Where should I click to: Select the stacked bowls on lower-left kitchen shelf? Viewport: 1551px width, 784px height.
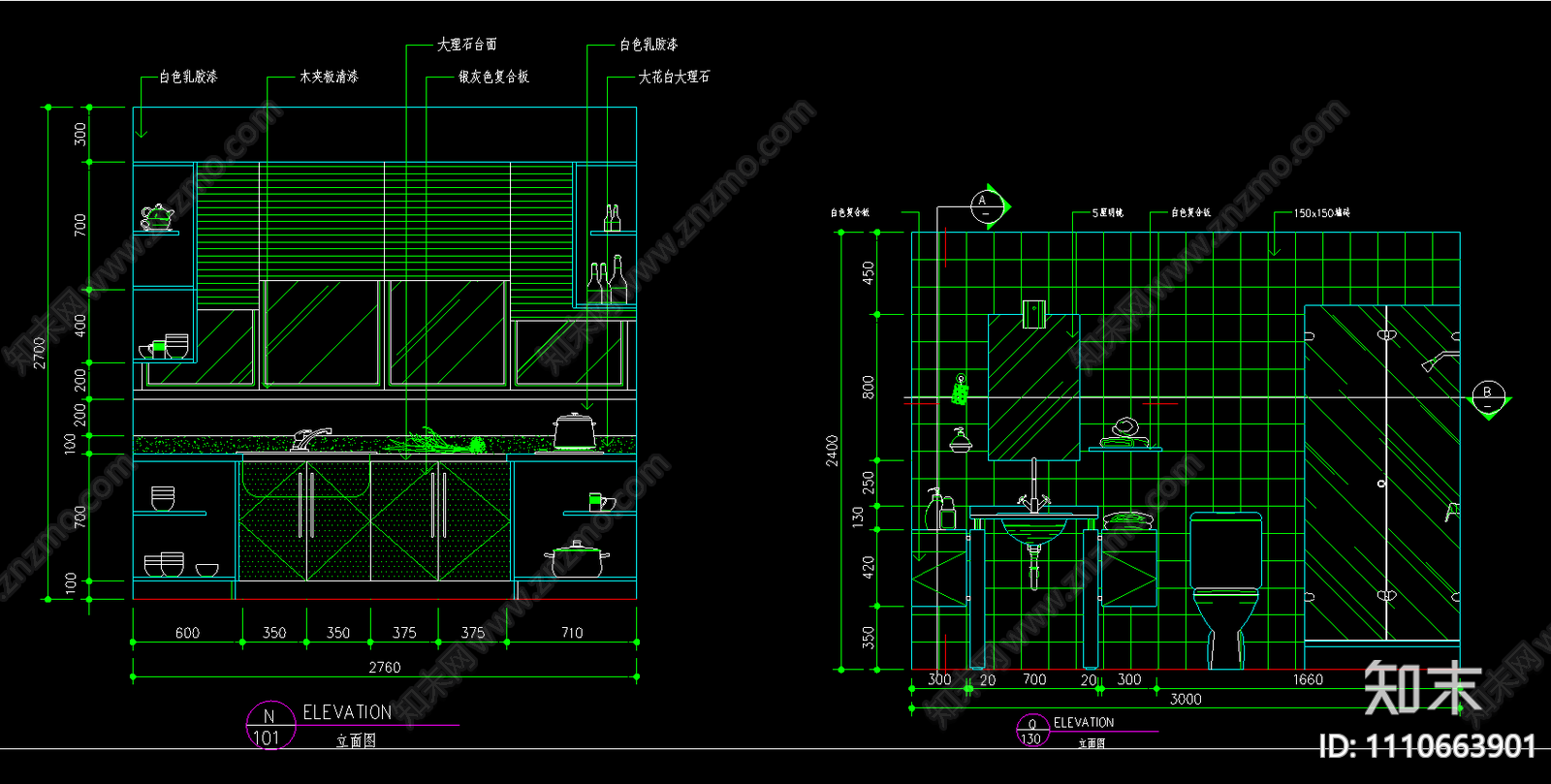pyautogui.click(x=164, y=564)
